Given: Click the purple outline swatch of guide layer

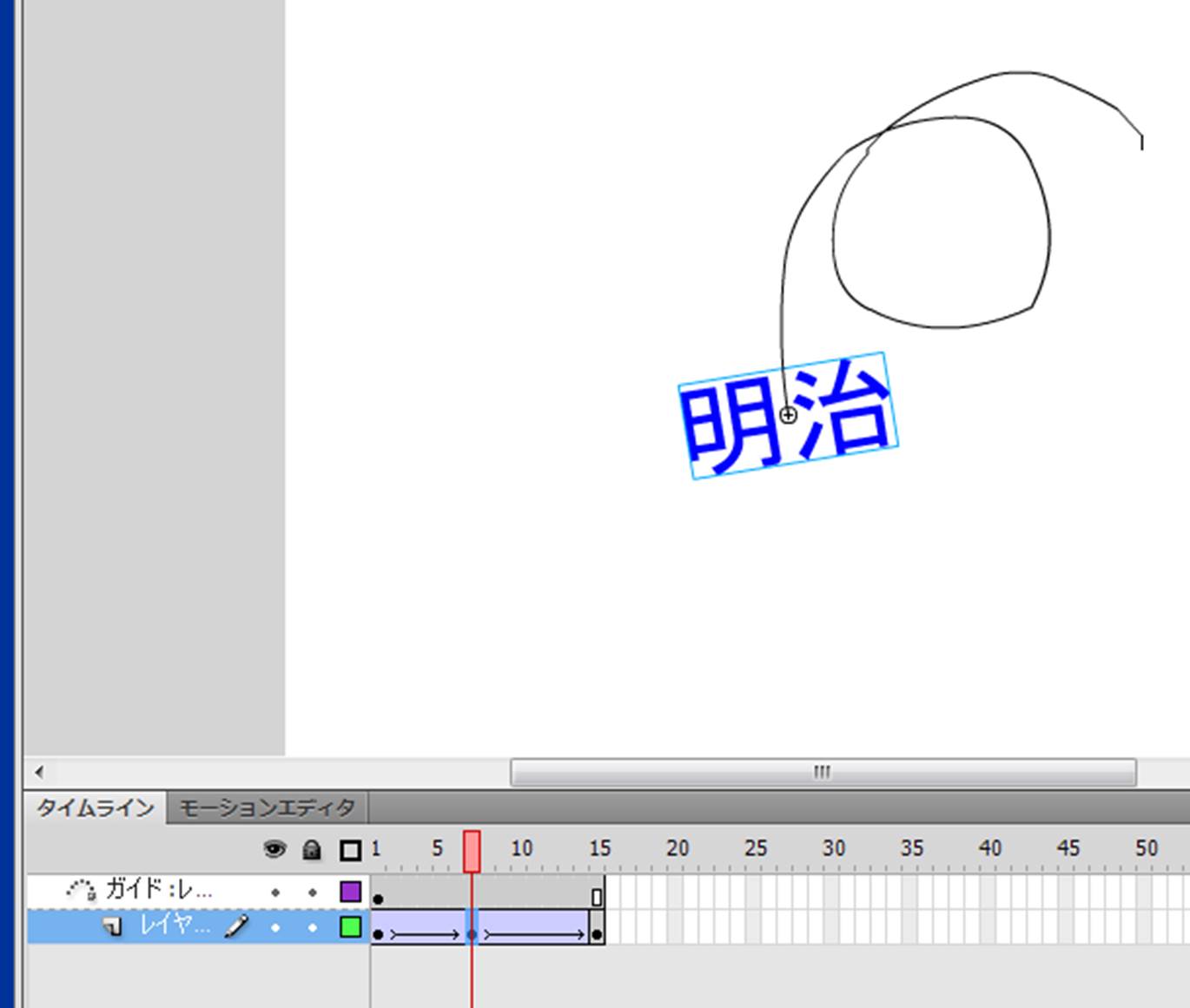Looking at the screenshot, I should pos(350,891).
